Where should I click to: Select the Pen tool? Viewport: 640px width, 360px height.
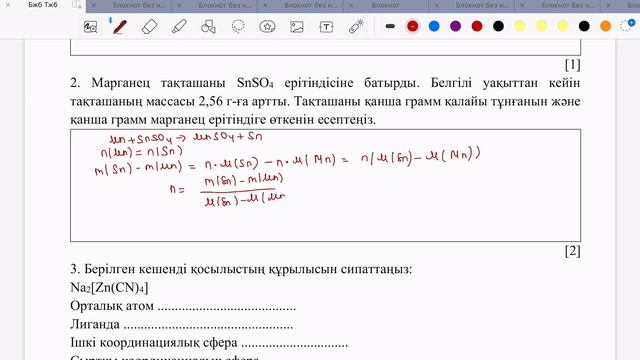point(120,27)
